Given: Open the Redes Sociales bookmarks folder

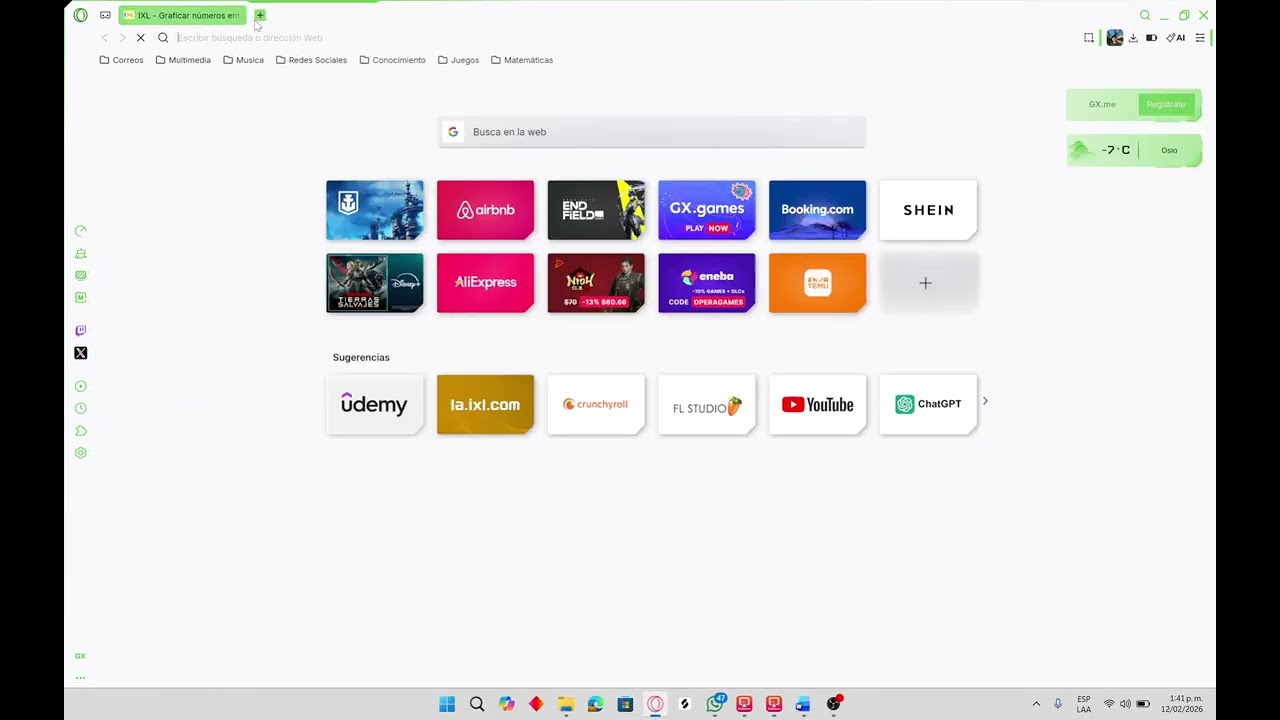Looking at the screenshot, I should click(311, 60).
